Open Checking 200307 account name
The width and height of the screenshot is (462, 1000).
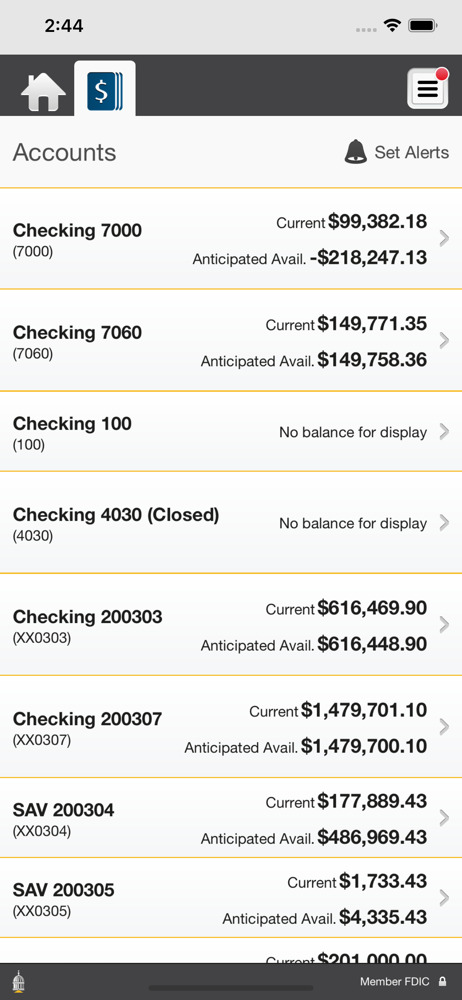[x=87, y=719]
